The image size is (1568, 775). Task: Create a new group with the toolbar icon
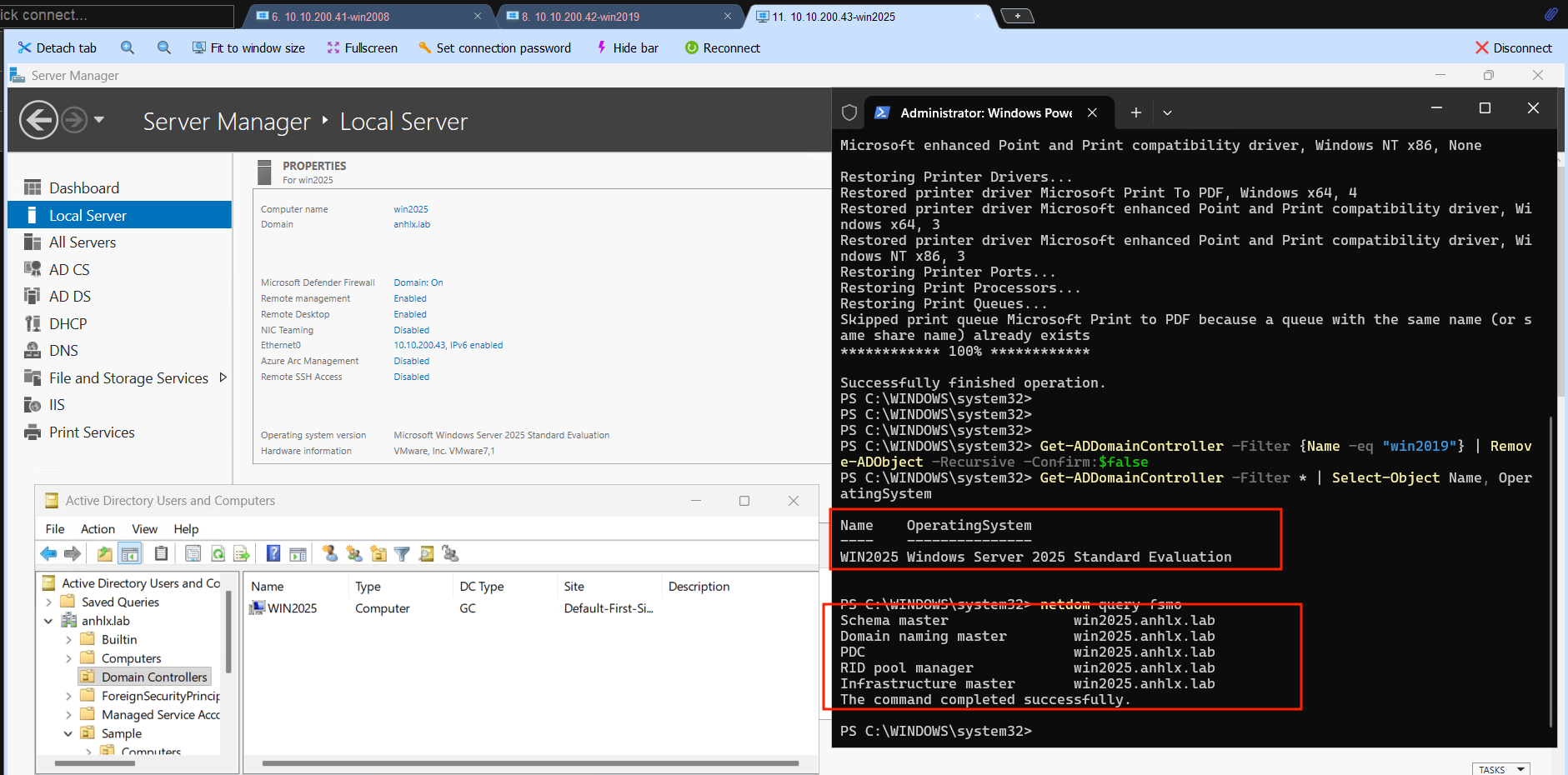(354, 553)
